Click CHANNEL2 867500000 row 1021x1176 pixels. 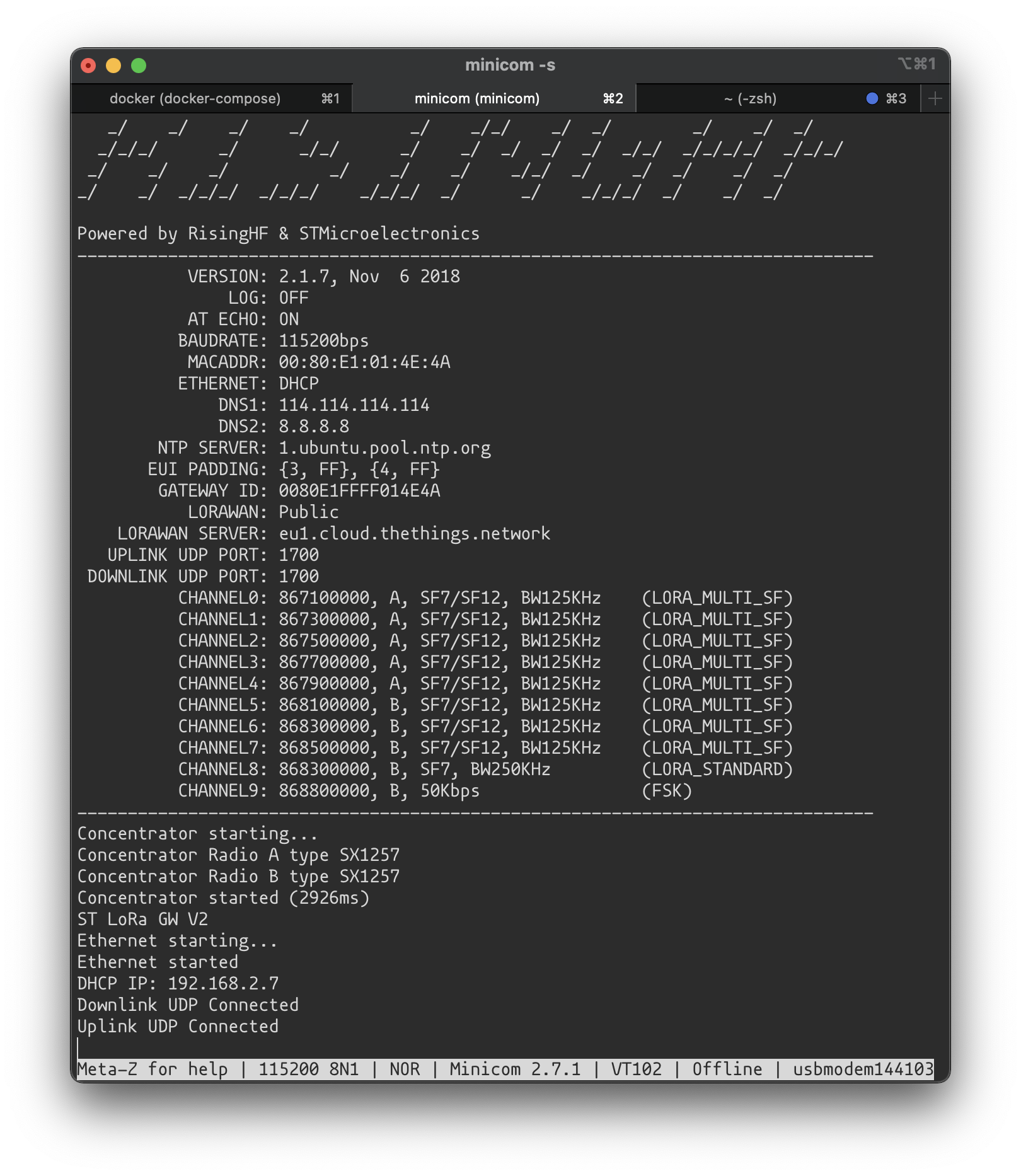tap(485, 641)
